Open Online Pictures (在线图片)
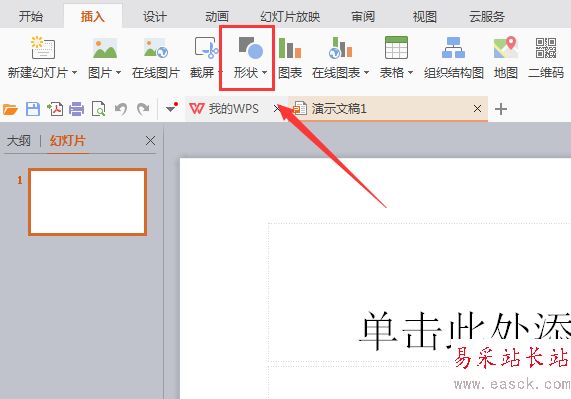Screen dimensions: 571x399 pos(156,58)
